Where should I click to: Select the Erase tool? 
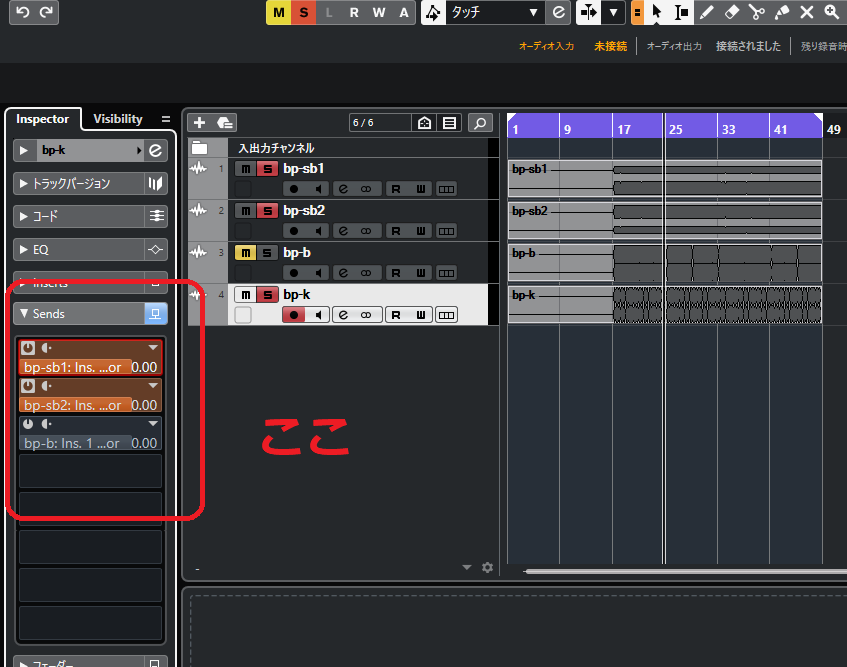[x=731, y=12]
